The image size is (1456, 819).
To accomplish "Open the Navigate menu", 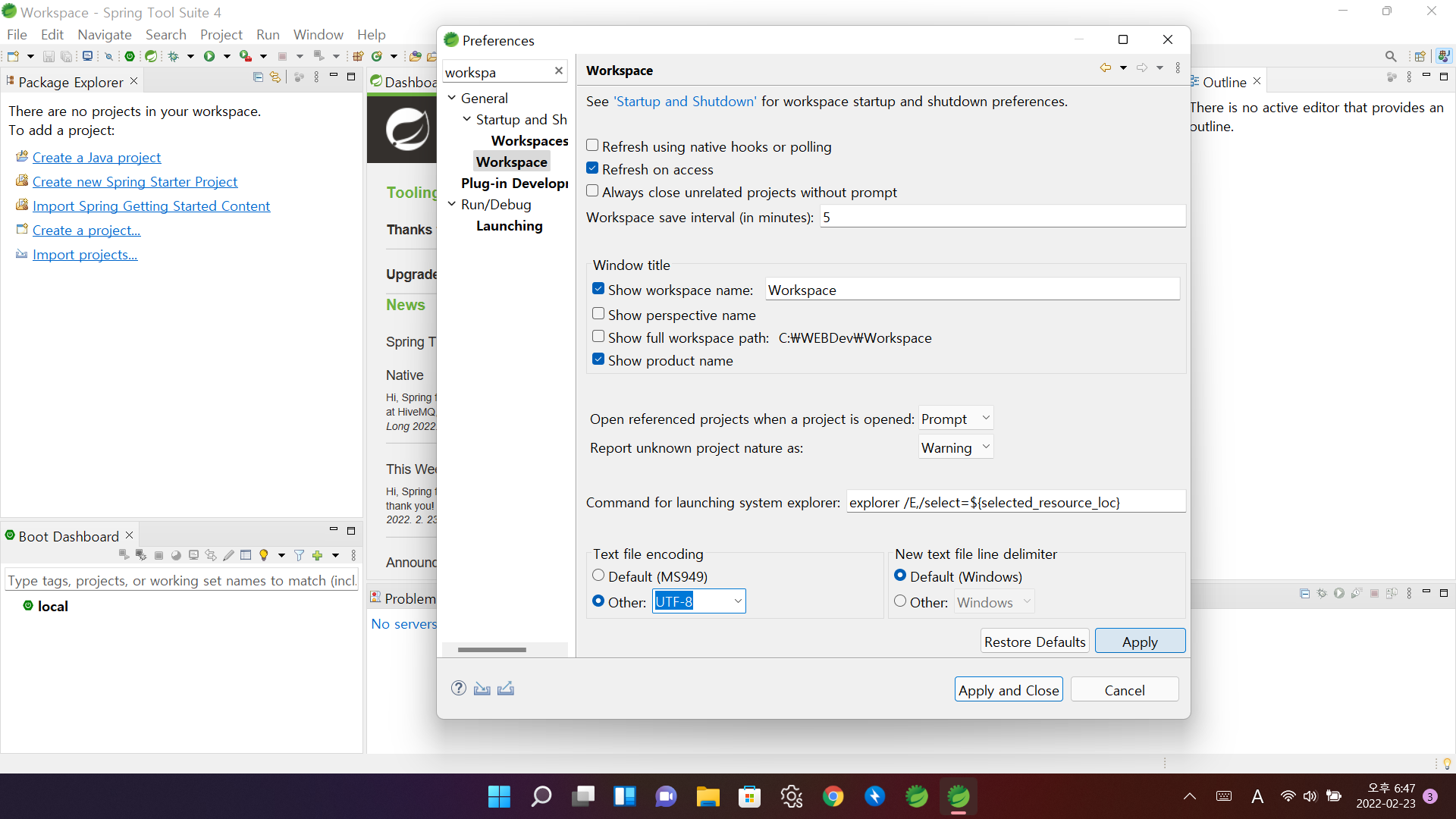I will point(104,35).
